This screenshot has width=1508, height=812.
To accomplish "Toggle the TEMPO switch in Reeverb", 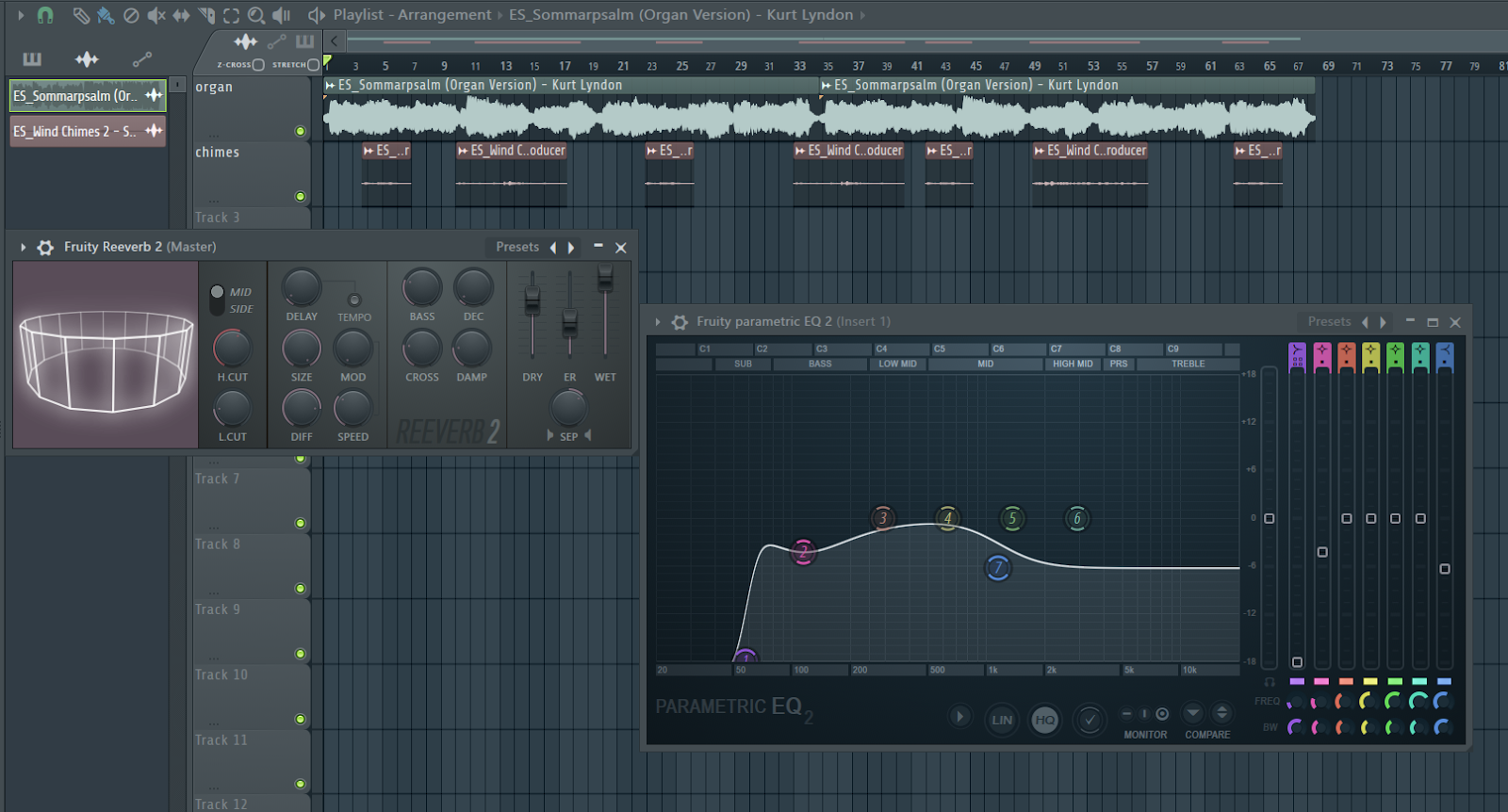I will tap(354, 300).
